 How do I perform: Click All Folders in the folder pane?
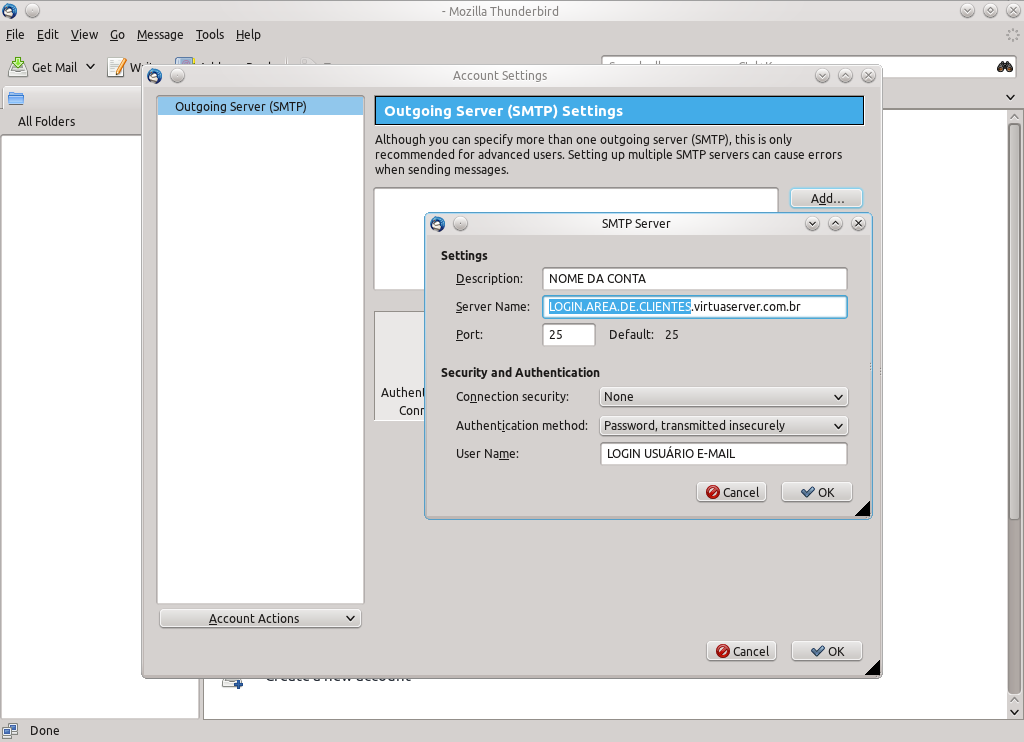click(46, 121)
